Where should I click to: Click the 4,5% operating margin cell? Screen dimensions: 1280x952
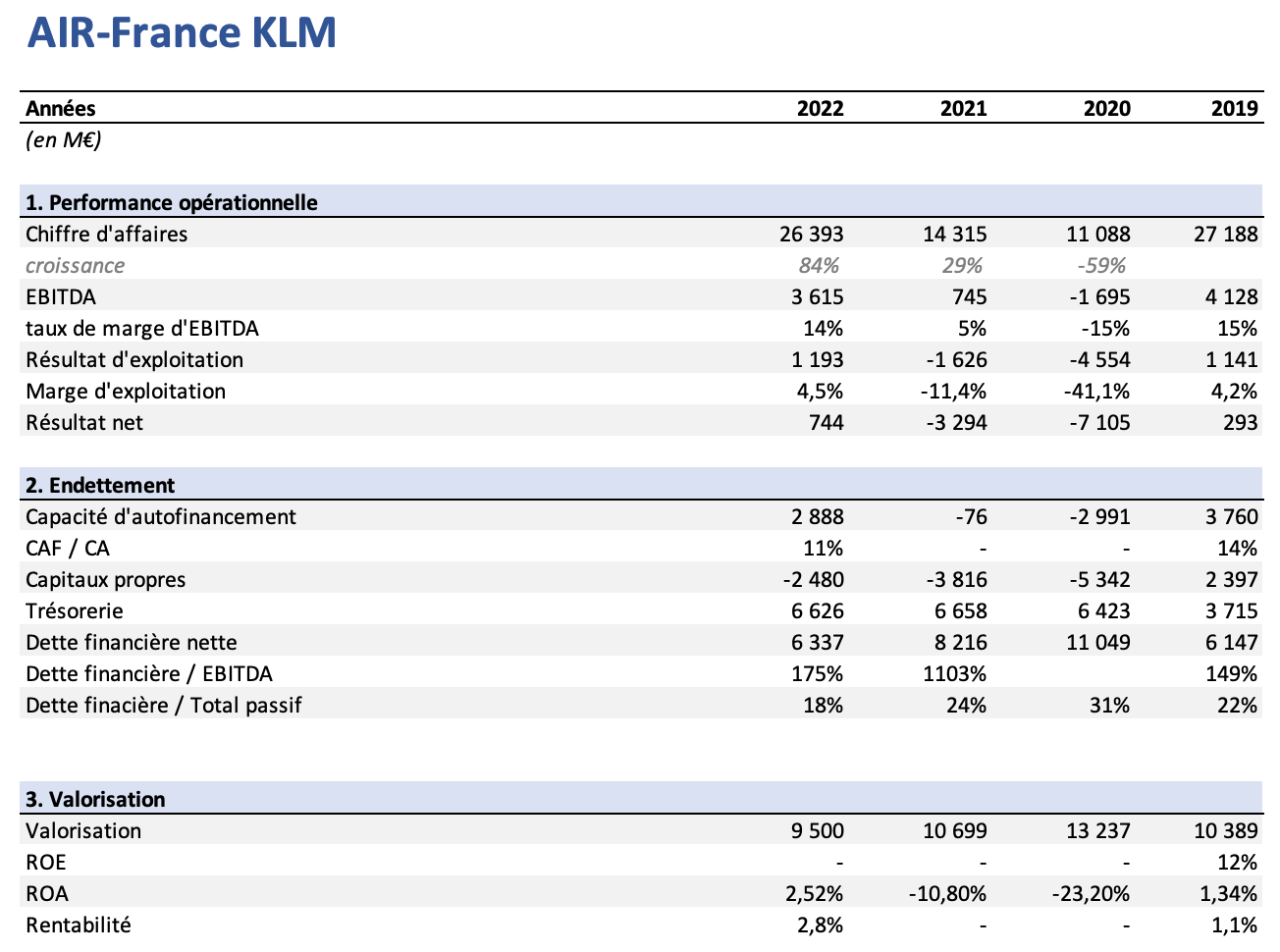tap(821, 391)
